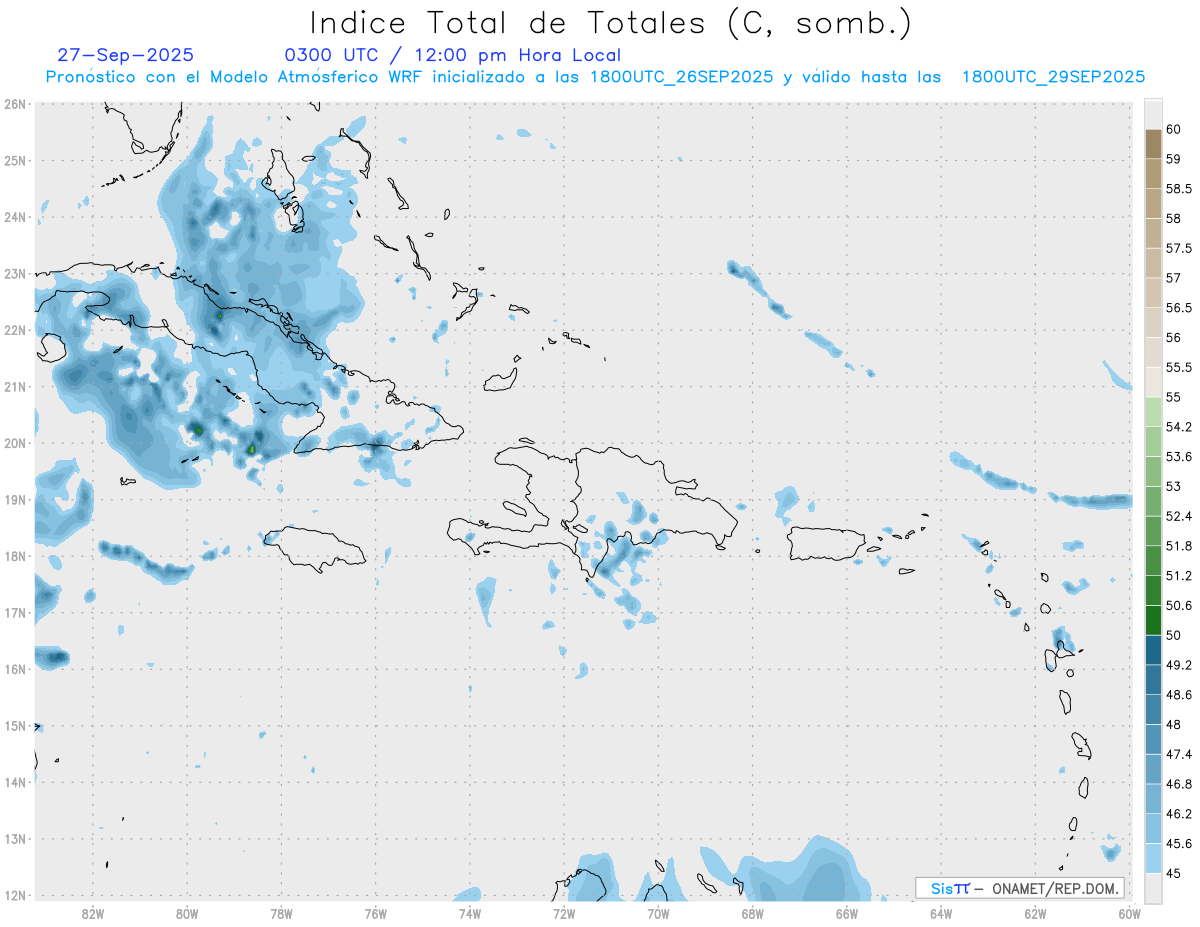Select the dark green swatch between 50 and 50.6
This screenshot has height=927, width=1200.
(1153, 620)
